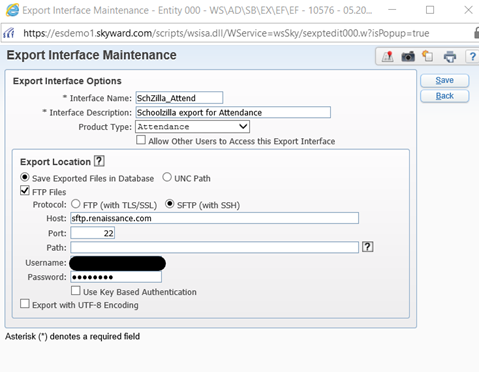This screenshot has width=479, height=372.
Task: Enable Use Key Based Authentication
Action: pyautogui.click(x=76, y=291)
